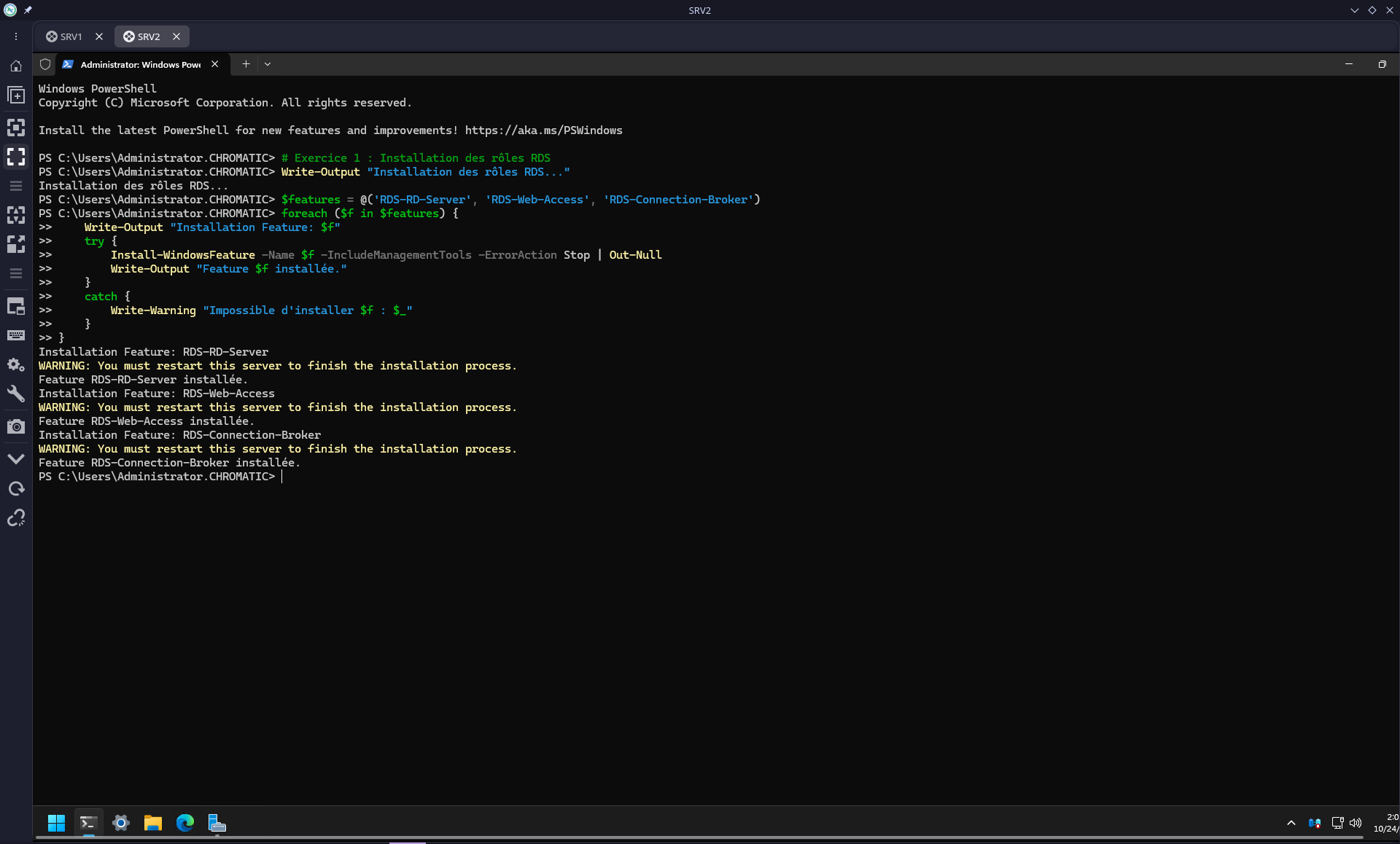Screen dimensions: 1400x844
Task: Open the gears settings icon in sidebar
Action: (16, 364)
